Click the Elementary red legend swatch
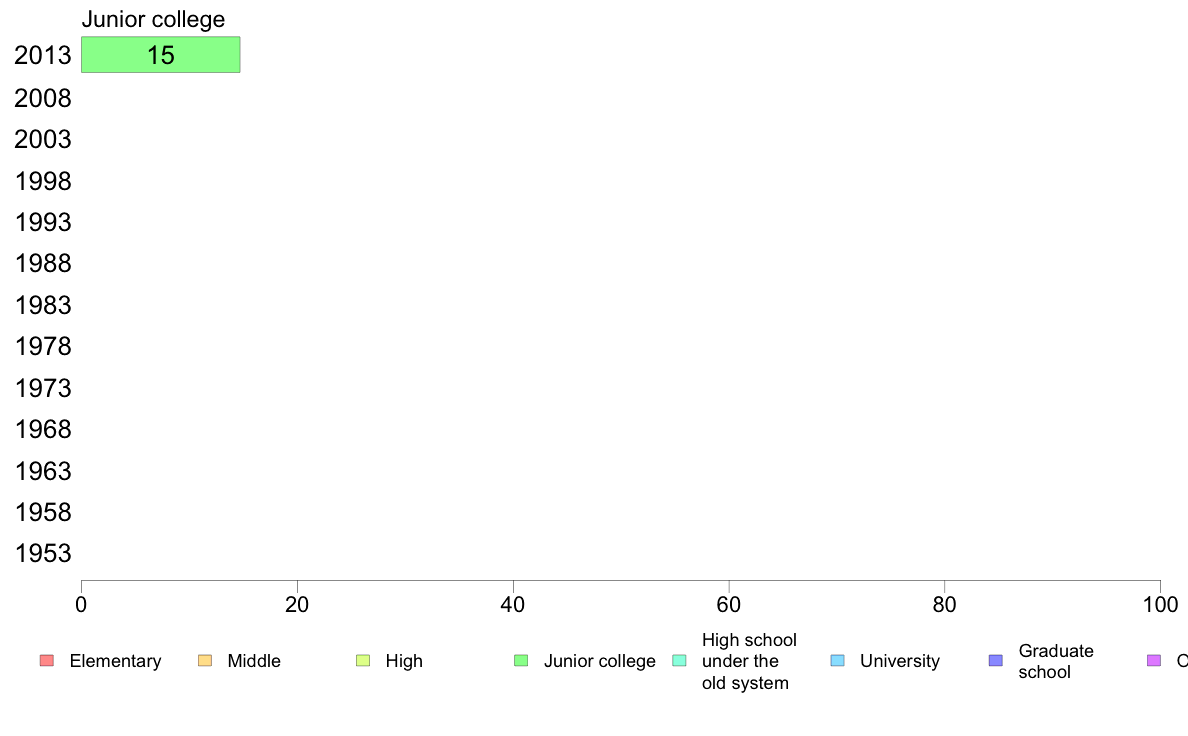 pyautogui.click(x=47, y=661)
